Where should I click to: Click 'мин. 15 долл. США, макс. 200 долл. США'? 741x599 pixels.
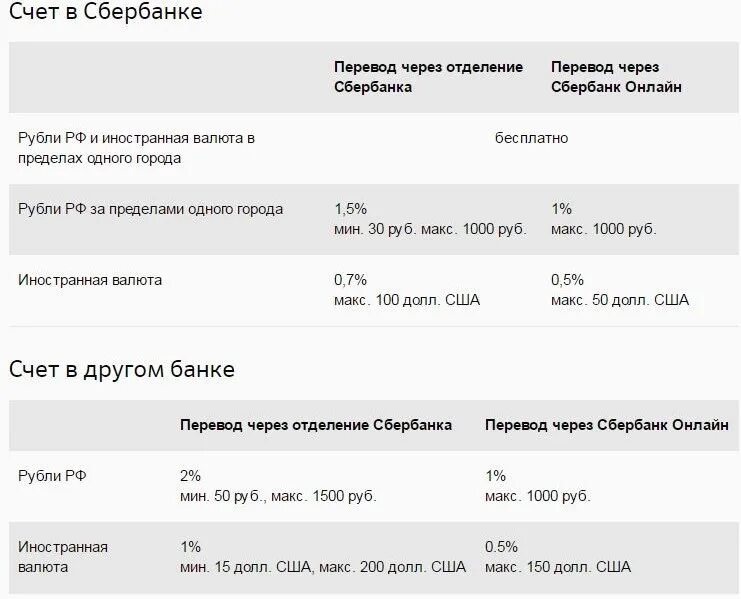322,567
